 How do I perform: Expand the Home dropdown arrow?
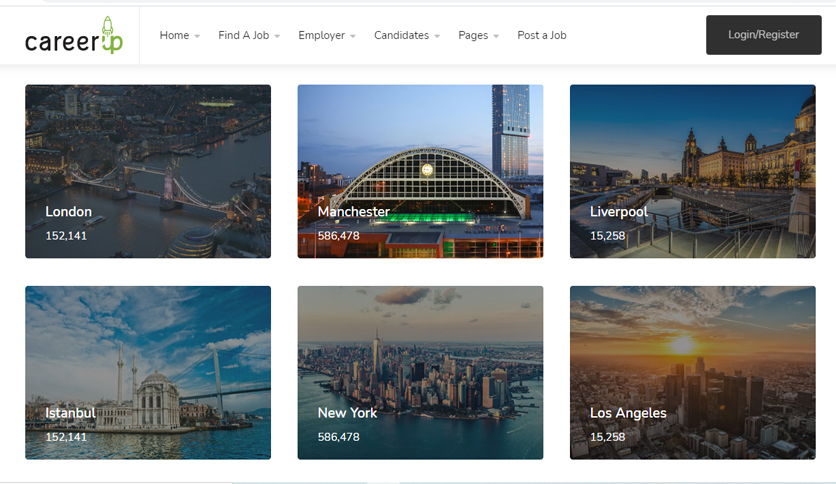197,36
